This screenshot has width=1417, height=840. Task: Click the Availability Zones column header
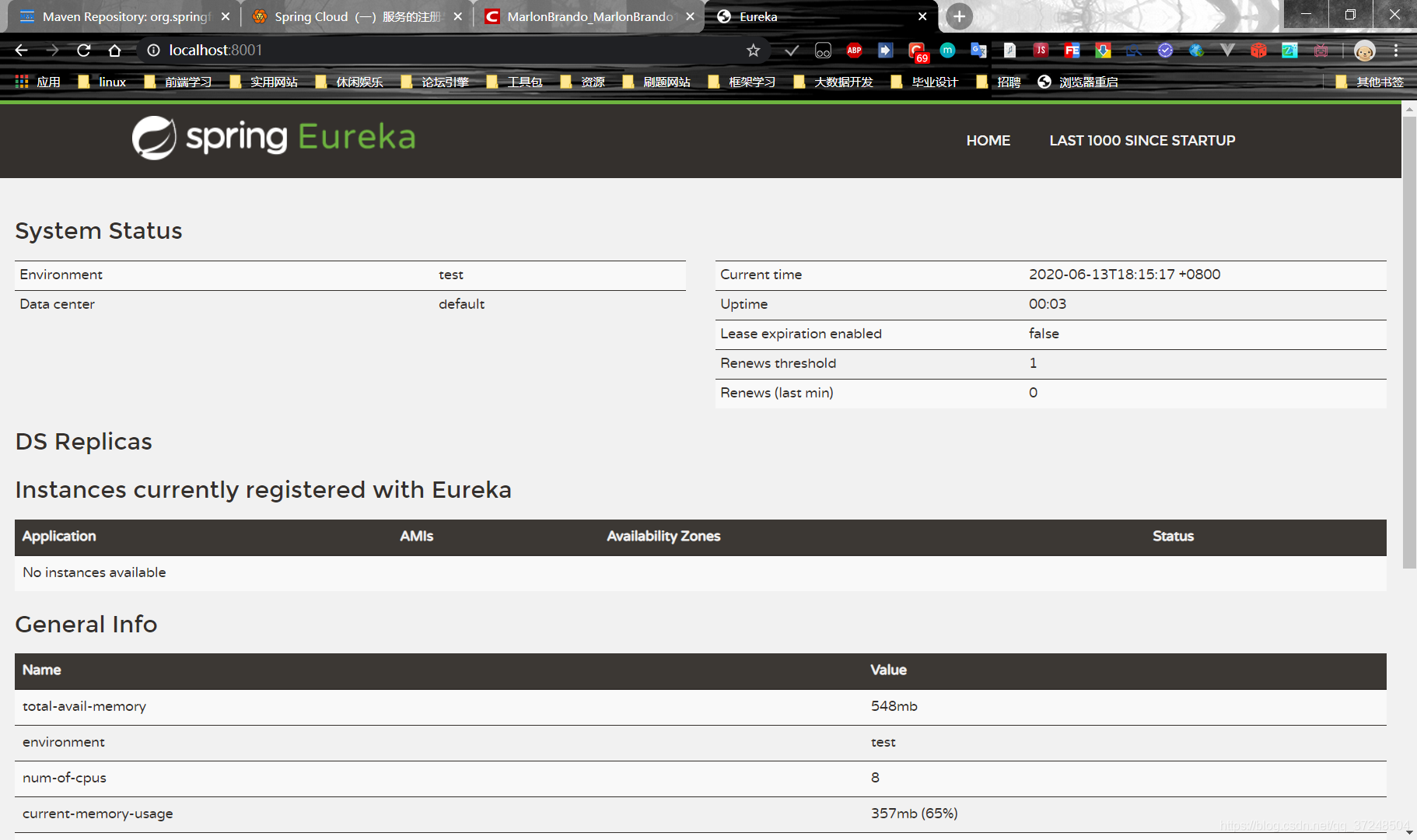(663, 537)
